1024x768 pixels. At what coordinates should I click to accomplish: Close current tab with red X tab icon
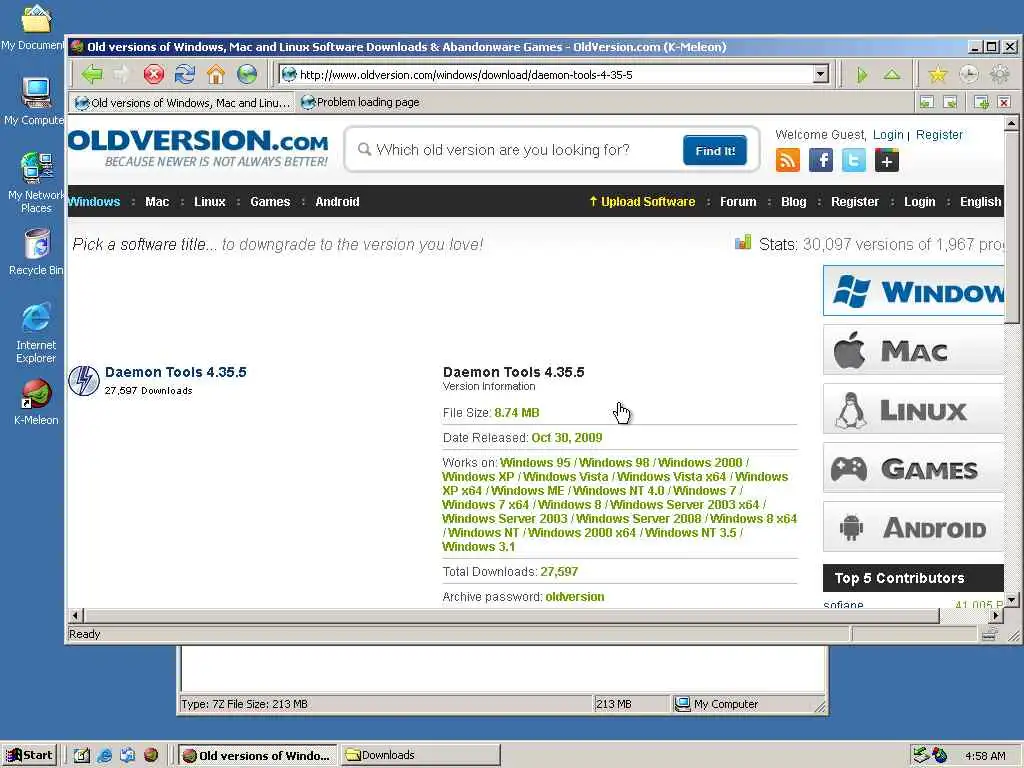click(1004, 102)
